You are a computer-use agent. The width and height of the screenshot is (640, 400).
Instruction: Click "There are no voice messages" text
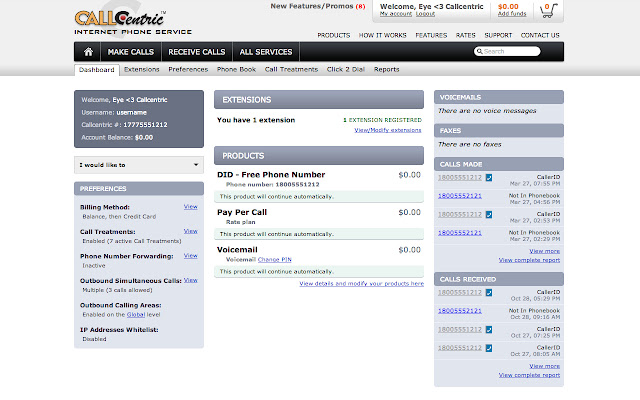click(487, 111)
